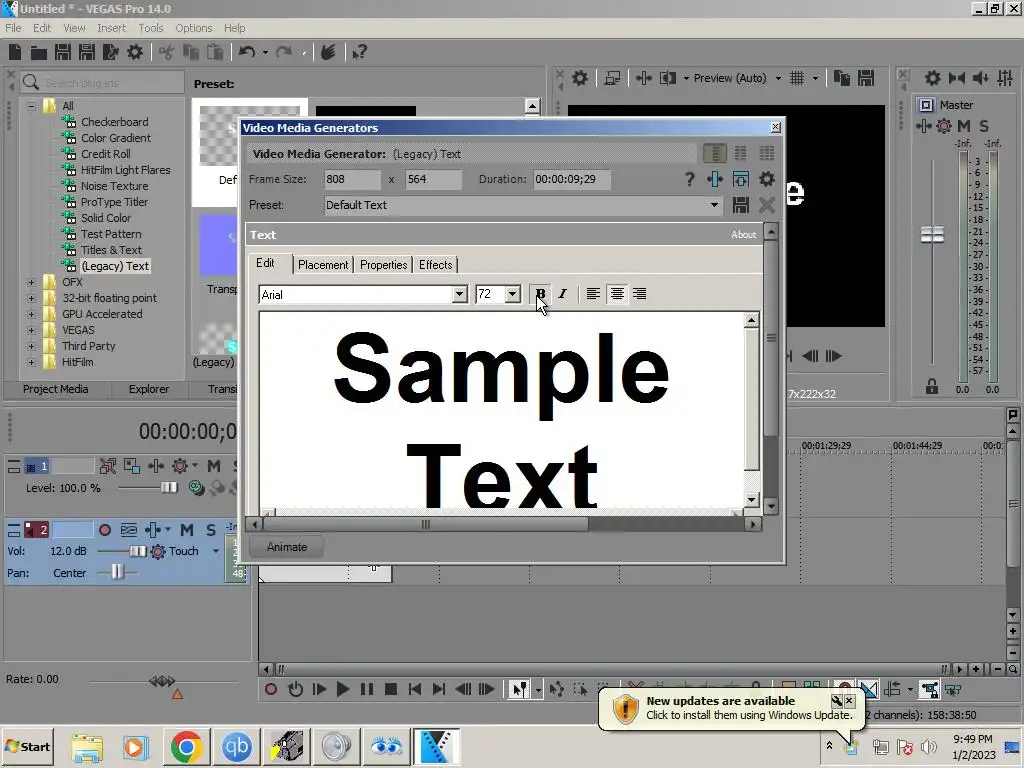The height and width of the screenshot is (768, 1024).
Task: Expand the Third Party folder
Action: pos(31,346)
